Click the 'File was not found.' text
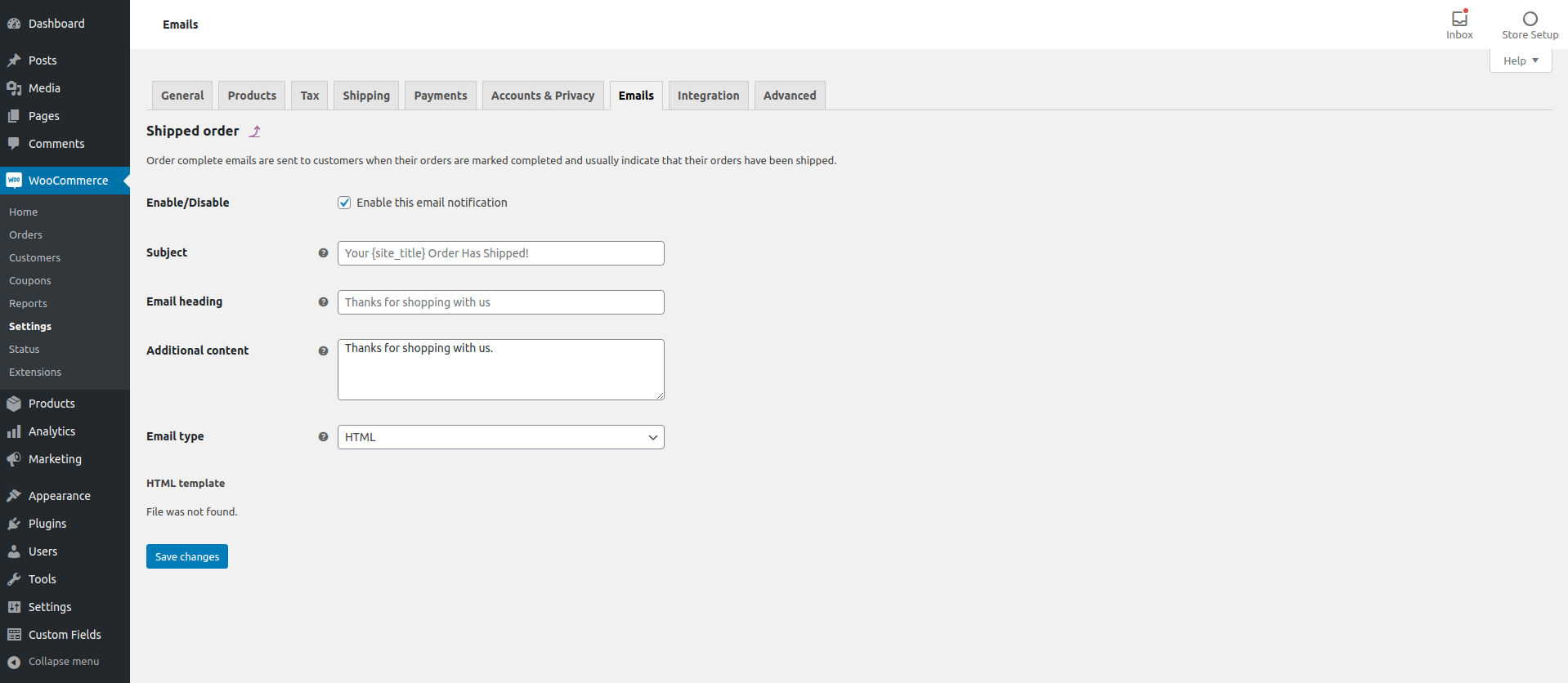This screenshot has height=683, width=1568. tap(192, 512)
